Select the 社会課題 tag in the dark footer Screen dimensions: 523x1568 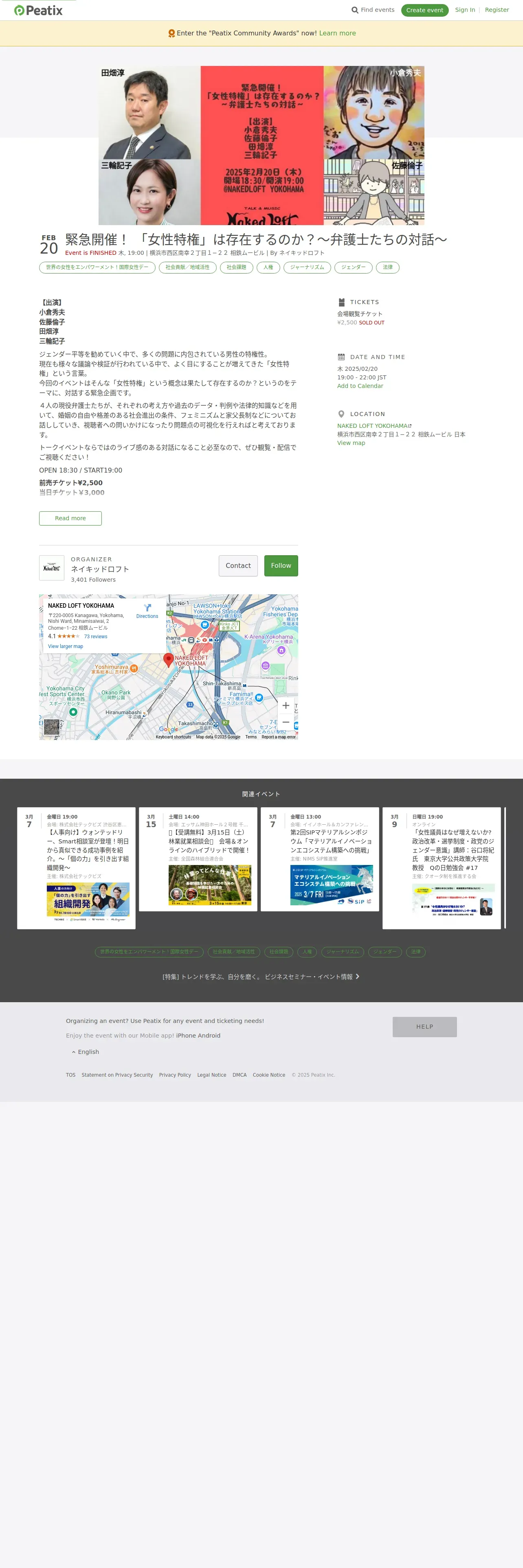(x=279, y=952)
